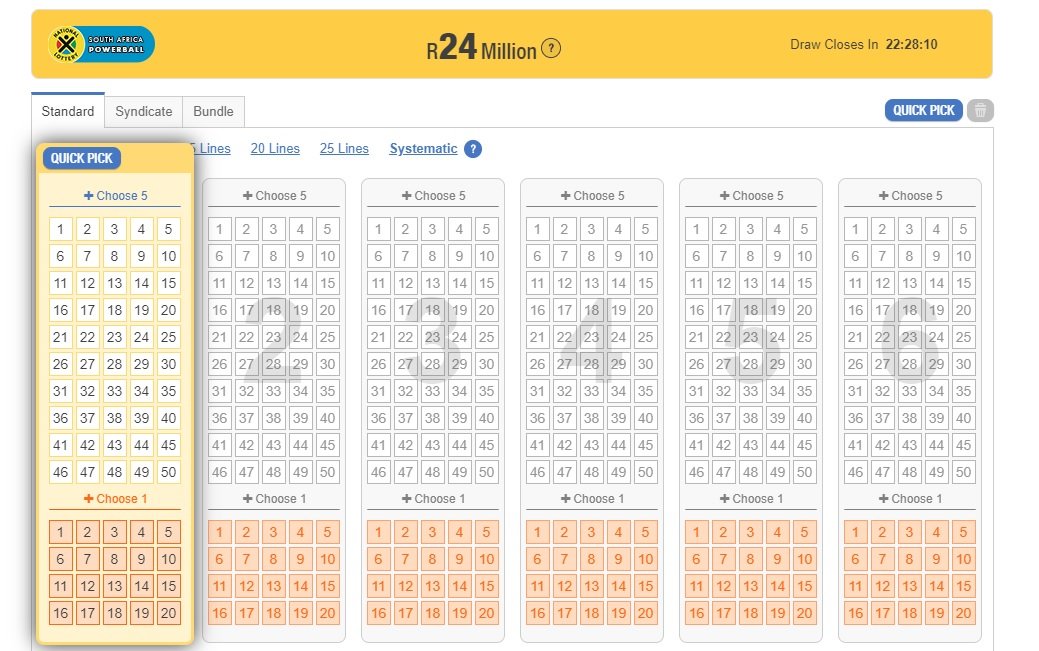1039x651 pixels.
Task: Open the Systematic link
Action: point(423,148)
